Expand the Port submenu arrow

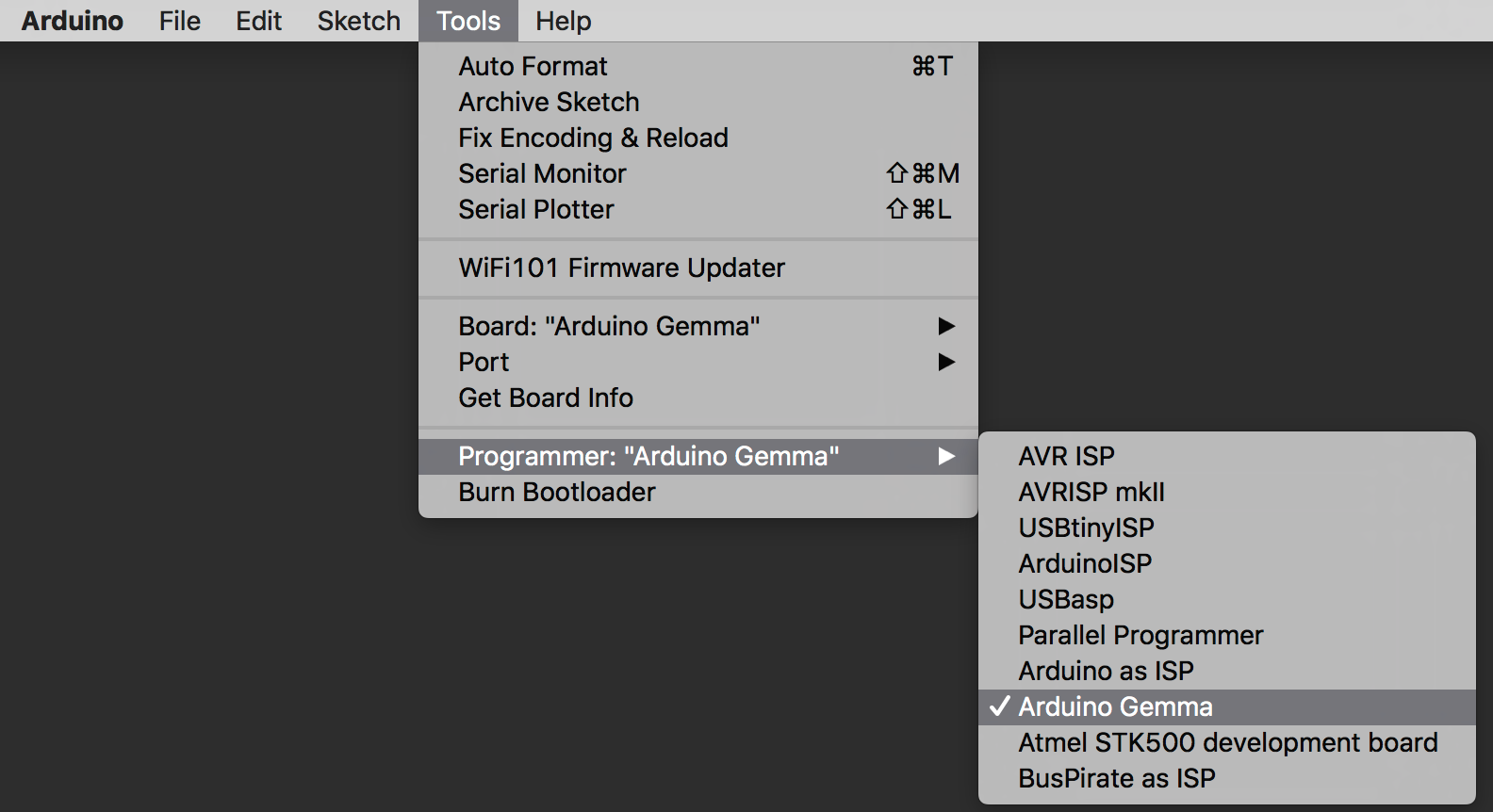coord(946,362)
